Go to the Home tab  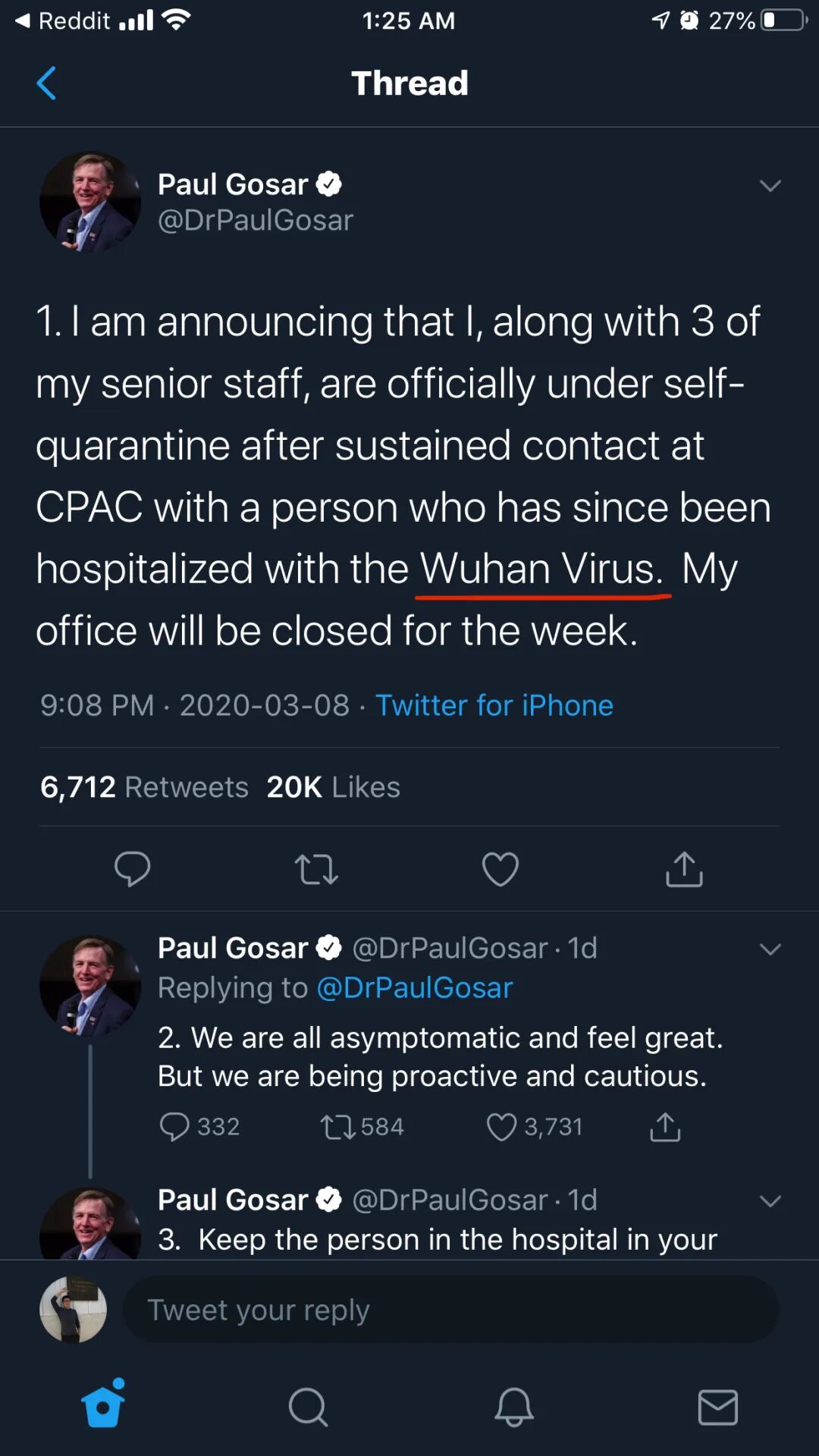[103, 1406]
